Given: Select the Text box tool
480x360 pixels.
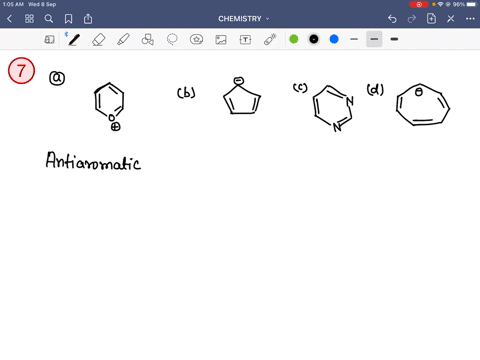Looking at the screenshot, I should [x=245, y=40].
